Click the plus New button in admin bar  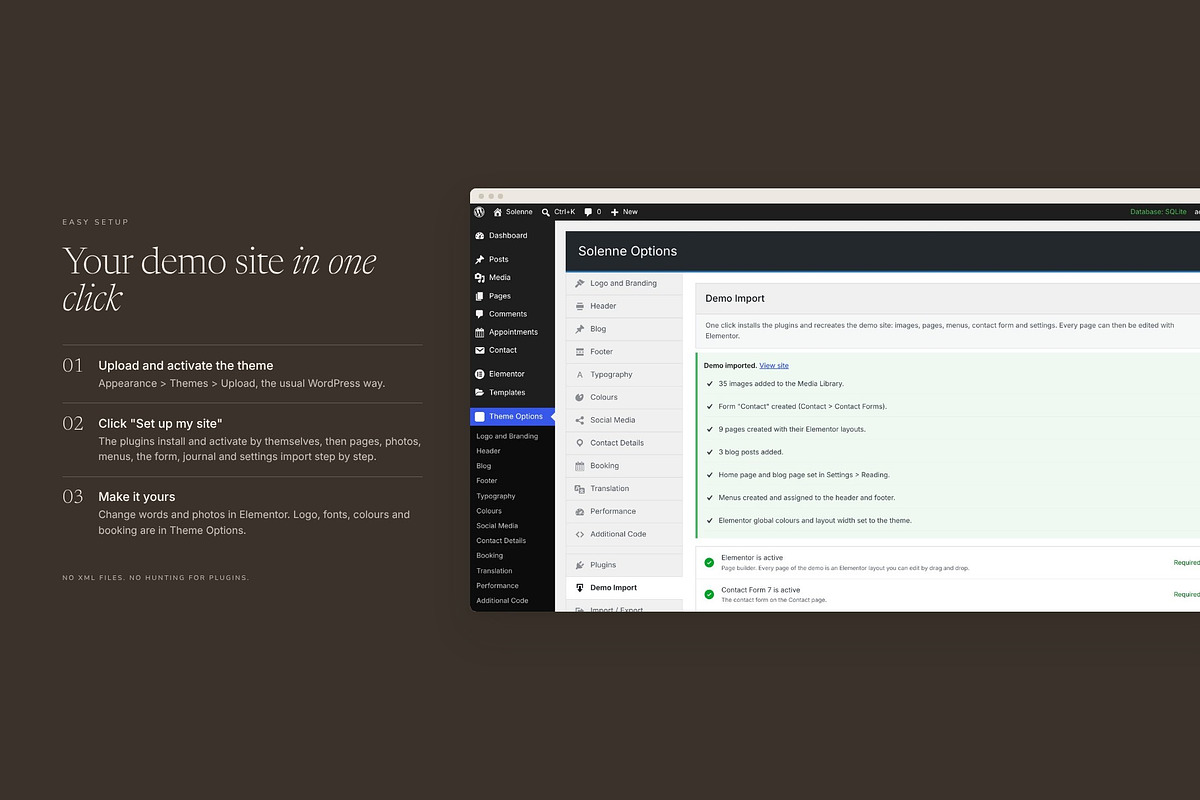tap(624, 212)
